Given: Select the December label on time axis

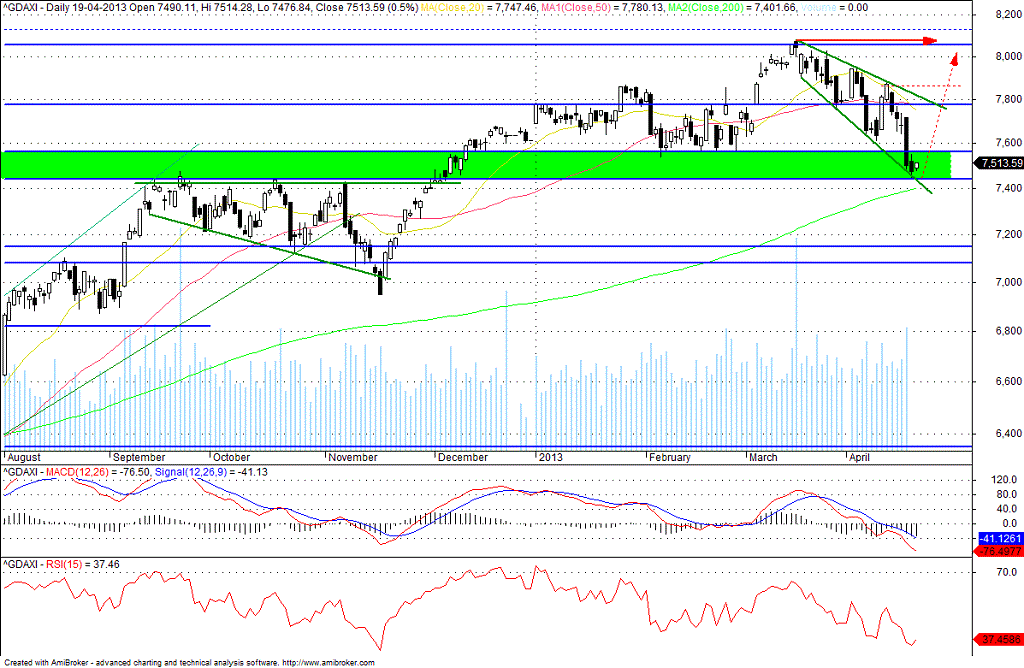Looking at the screenshot, I should point(463,457).
